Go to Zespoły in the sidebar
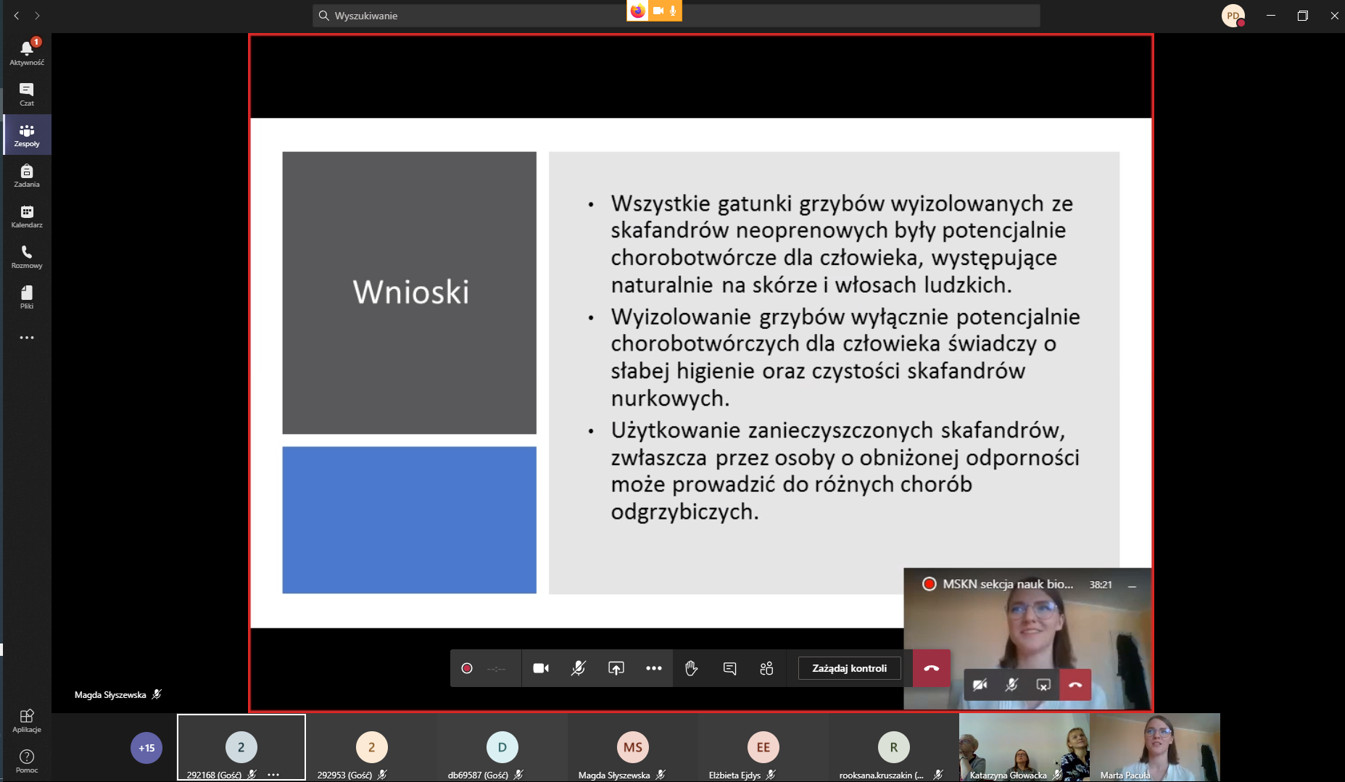Image resolution: width=1345 pixels, height=782 pixels. tap(26, 135)
